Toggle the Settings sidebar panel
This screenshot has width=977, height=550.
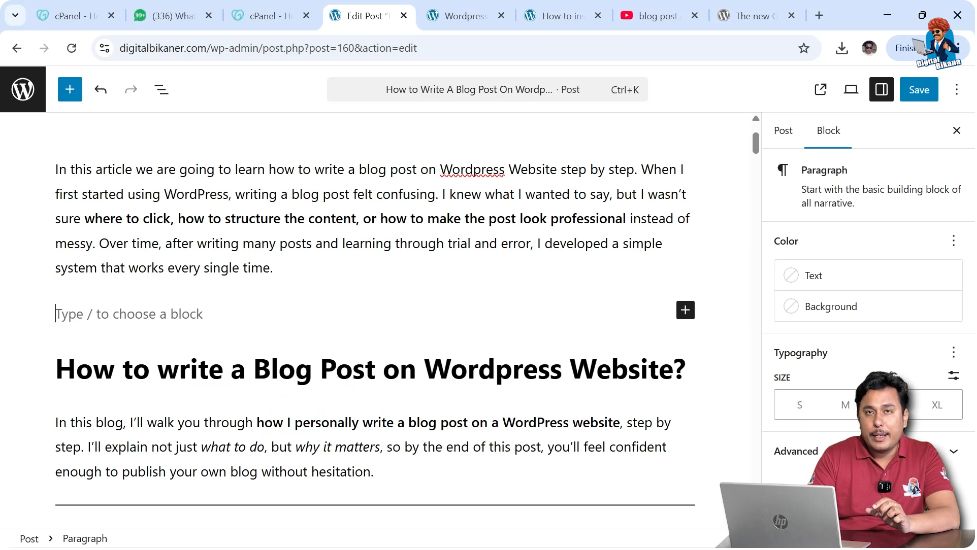point(881,90)
